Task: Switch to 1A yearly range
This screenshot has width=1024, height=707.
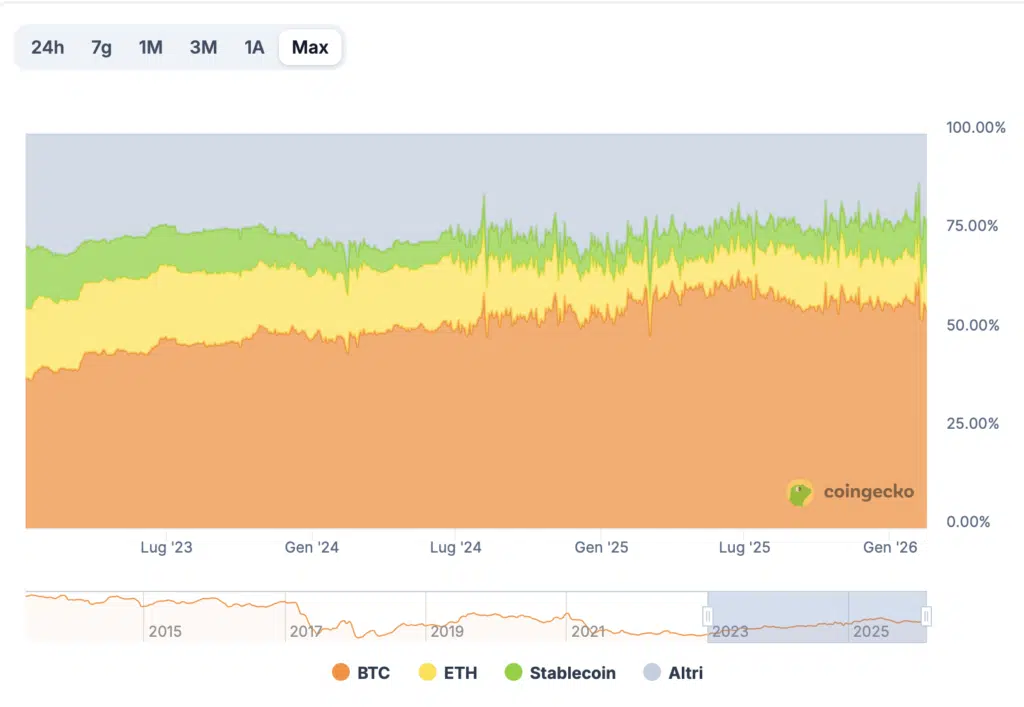Action: [255, 47]
